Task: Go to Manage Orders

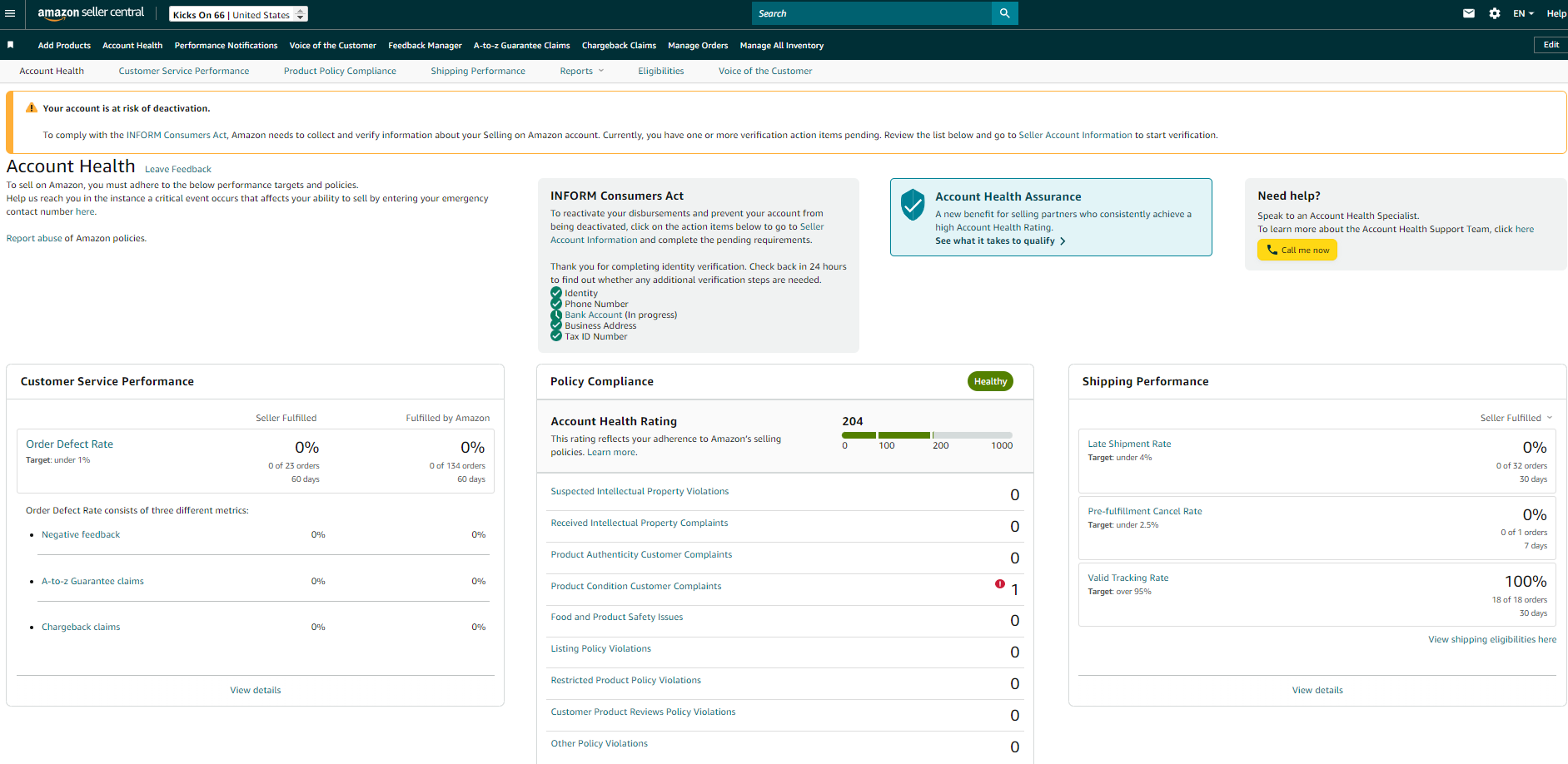Action: 698,46
